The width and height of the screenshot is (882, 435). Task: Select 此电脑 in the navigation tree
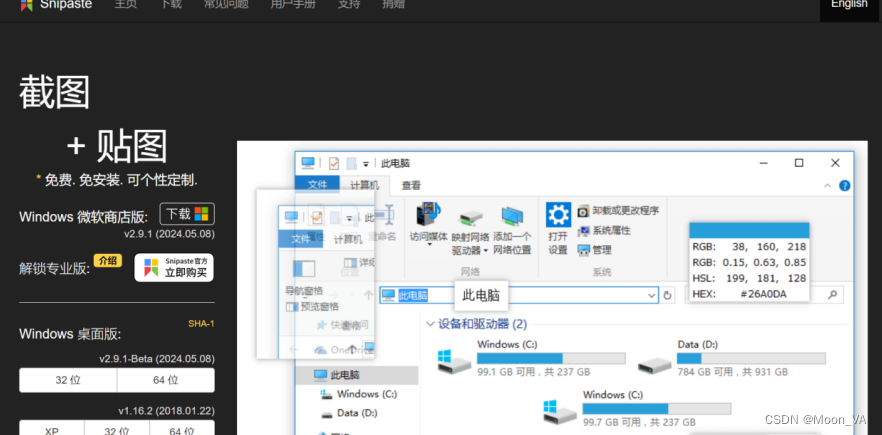tap(357, 375)
